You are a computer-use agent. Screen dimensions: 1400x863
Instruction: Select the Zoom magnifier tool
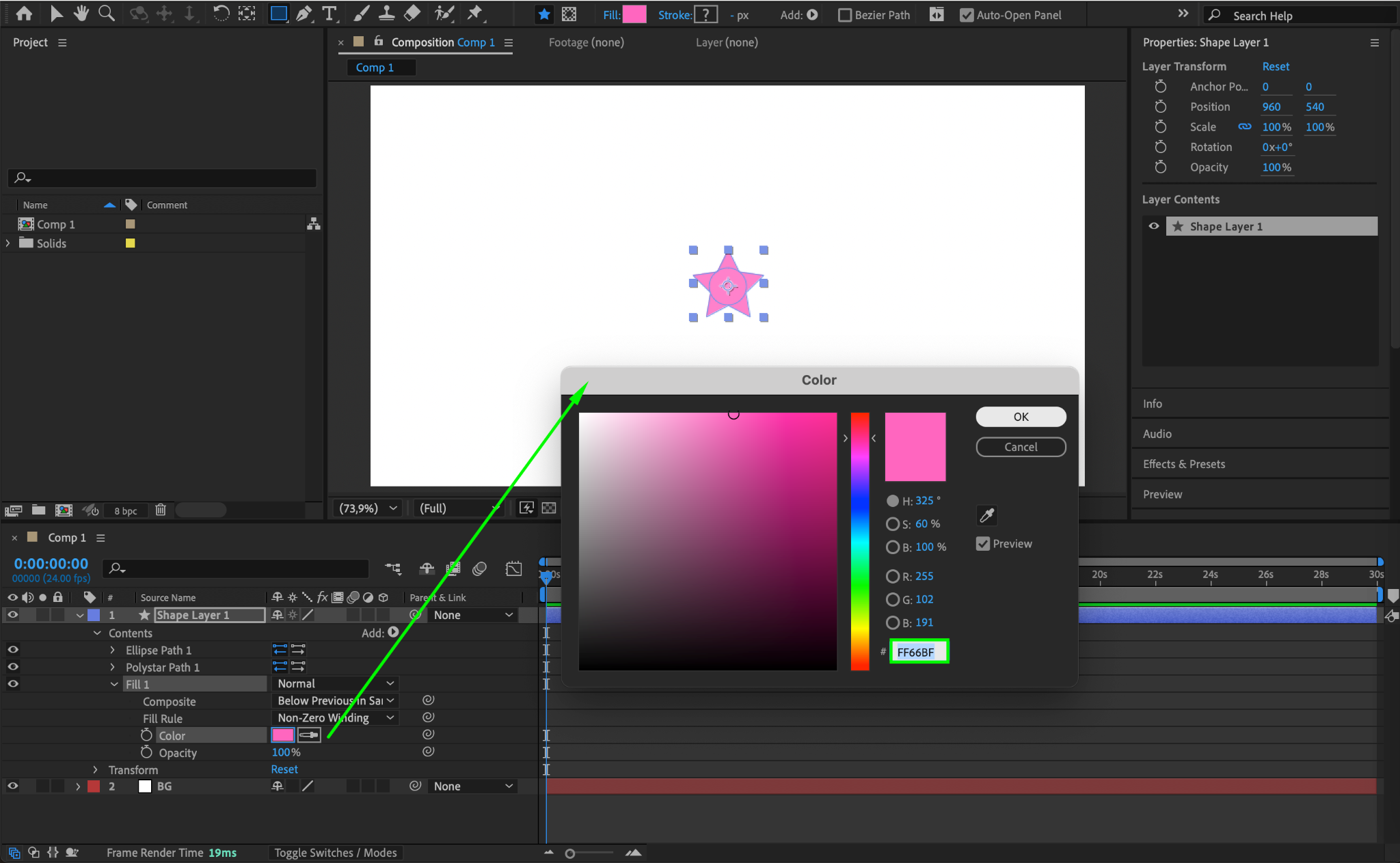107,14
